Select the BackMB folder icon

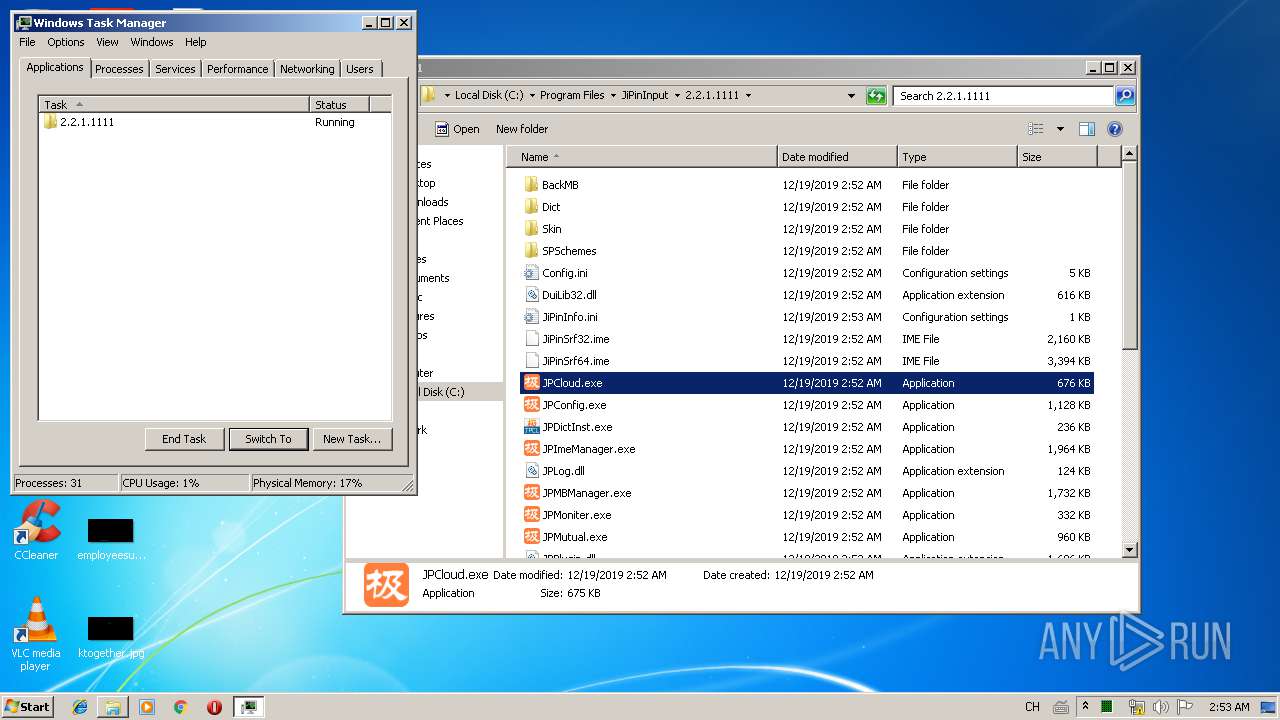point(532,185)
